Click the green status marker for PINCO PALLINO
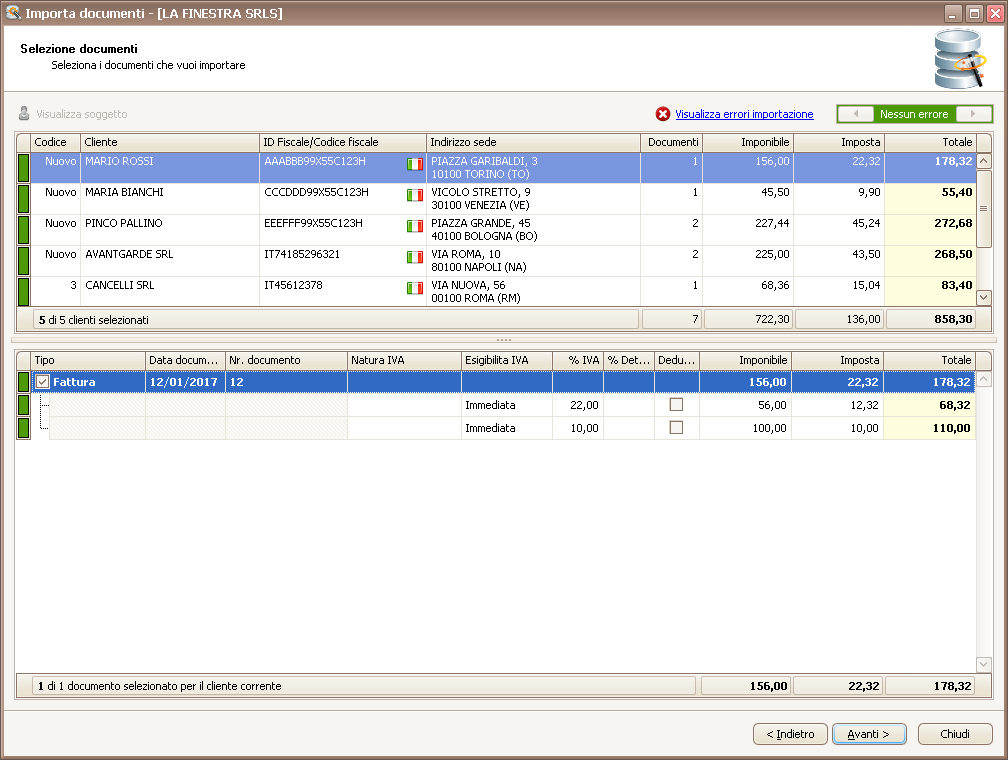Image resolution: width=1008 pixels, height=760 pixels. pos(24,229)
